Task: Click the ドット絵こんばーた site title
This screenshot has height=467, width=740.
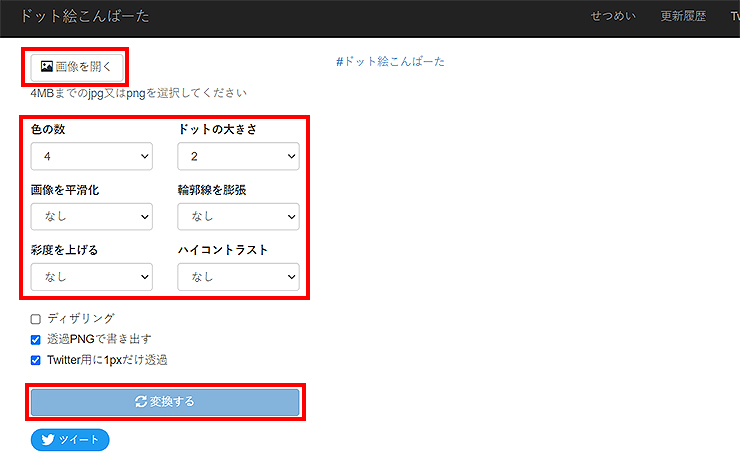Action: click(85, 16)
